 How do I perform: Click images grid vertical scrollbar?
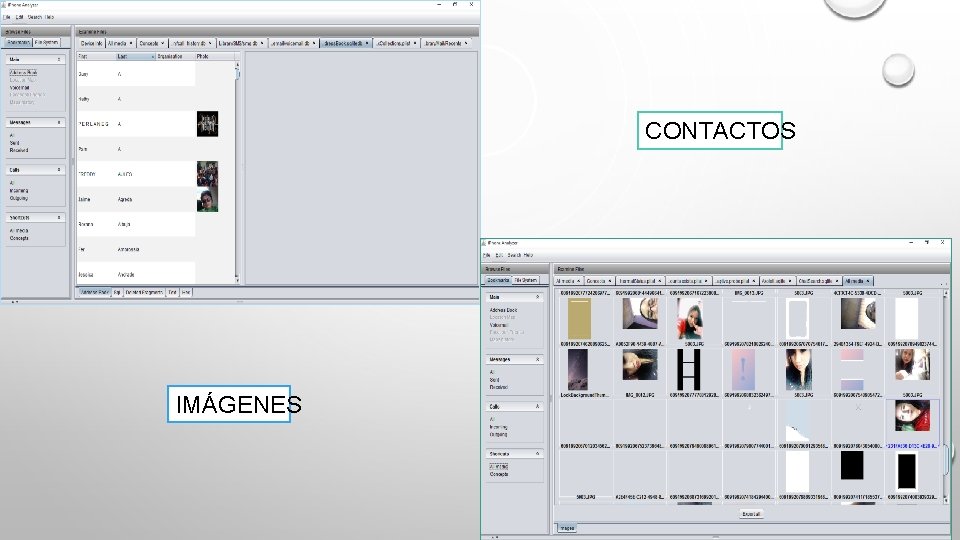coord(947,398)
